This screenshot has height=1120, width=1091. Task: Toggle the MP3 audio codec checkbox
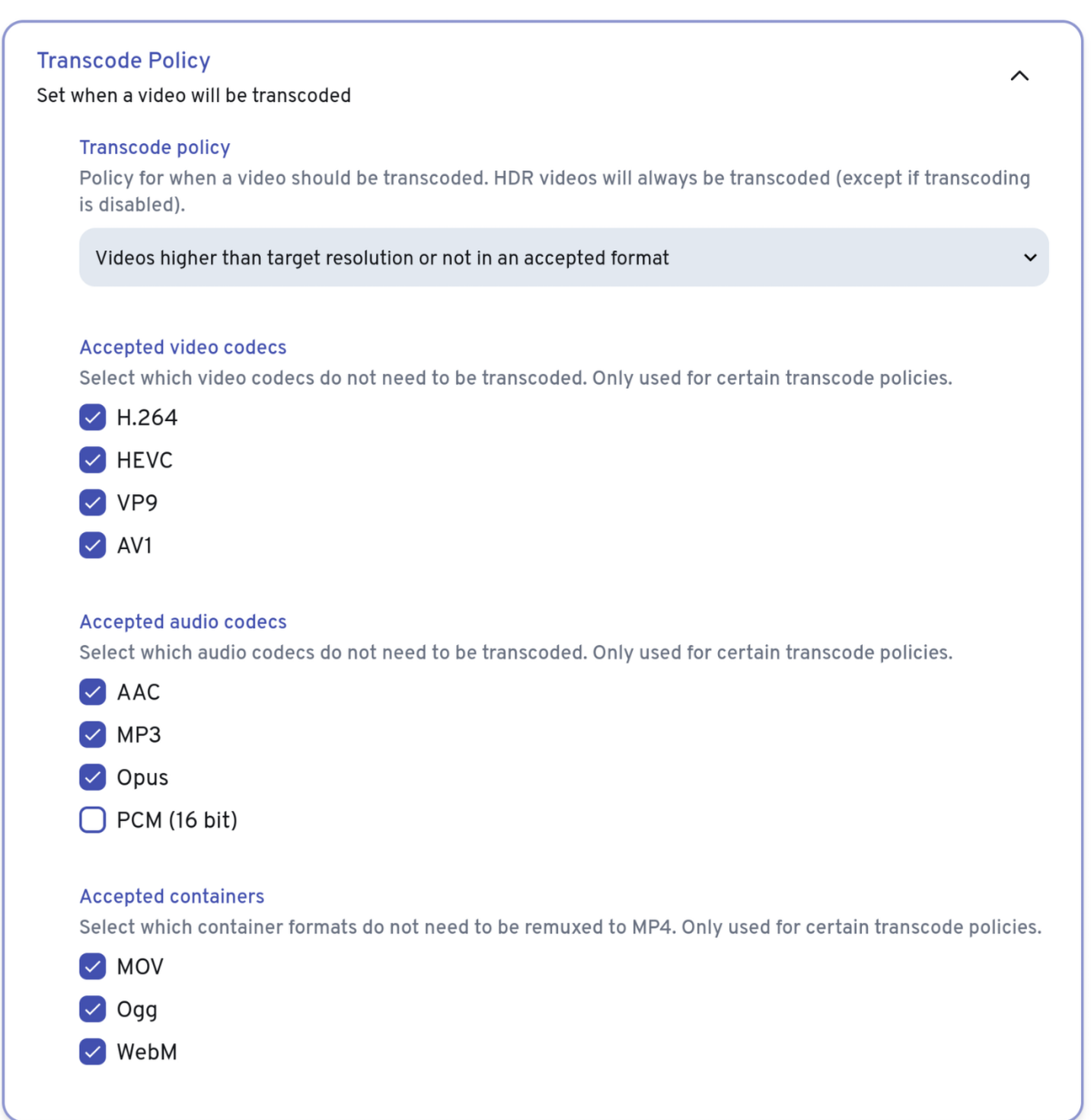click(x=93, y=735)
